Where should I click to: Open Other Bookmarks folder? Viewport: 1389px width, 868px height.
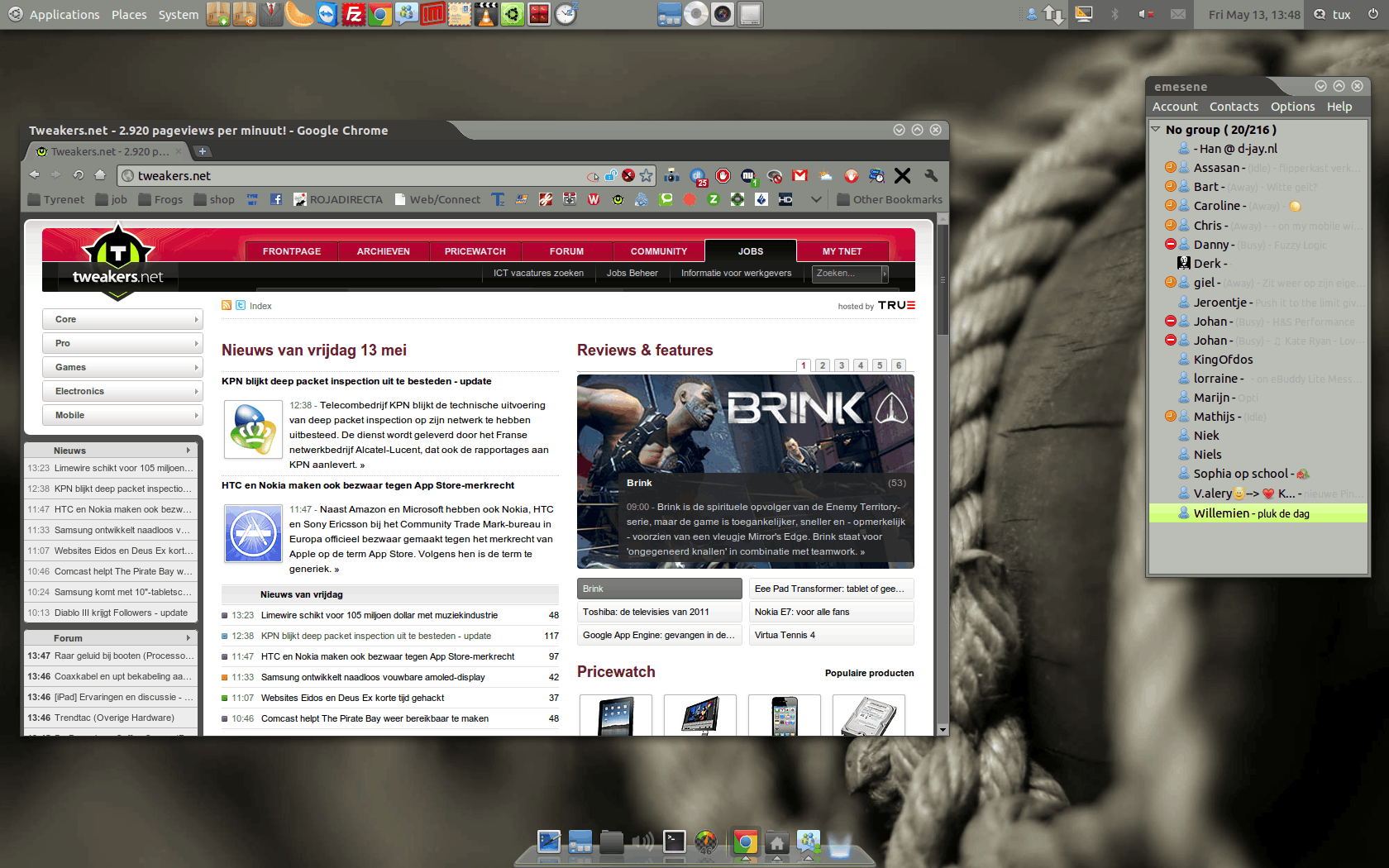click(x=890, y=199)
